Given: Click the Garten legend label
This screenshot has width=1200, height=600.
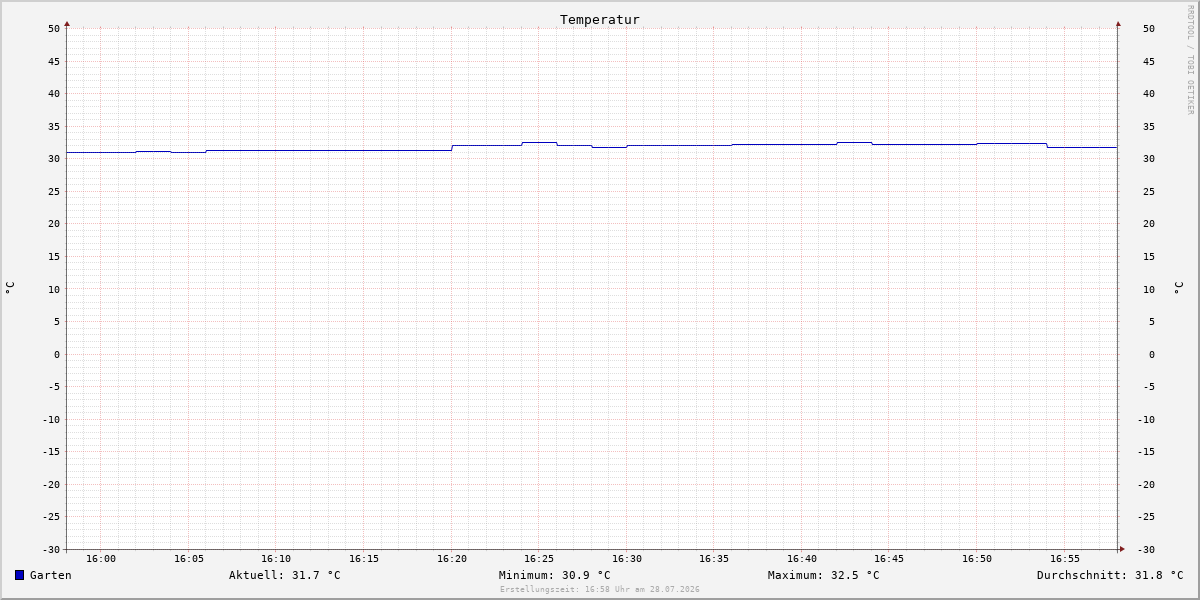Looking at the screenshot, I should [x=51, y=575].
